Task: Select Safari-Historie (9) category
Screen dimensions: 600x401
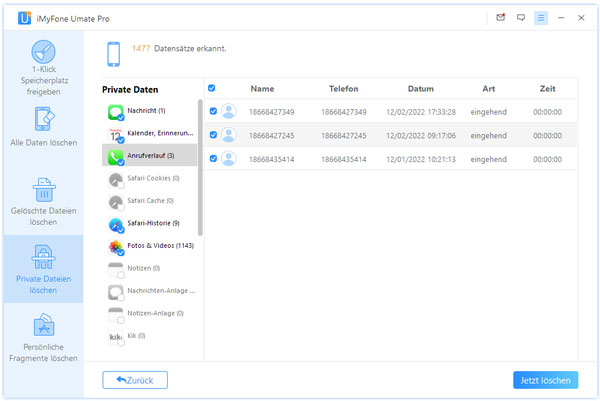Action: [152, 223]
